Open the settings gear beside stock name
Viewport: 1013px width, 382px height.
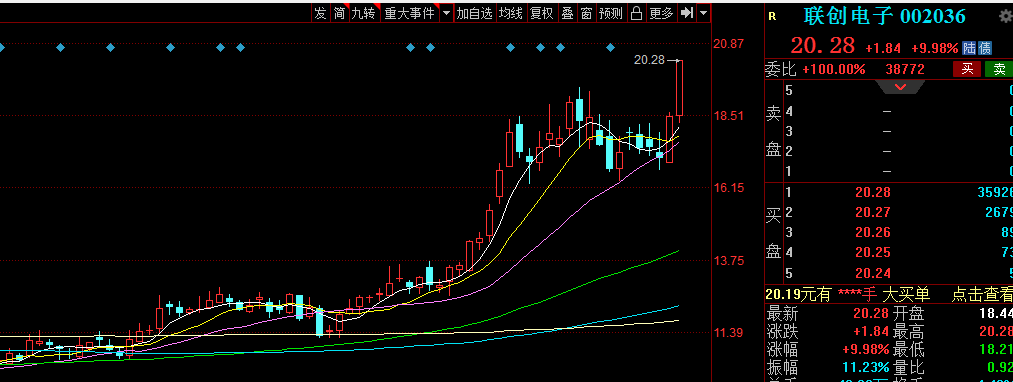[1005, 17]
